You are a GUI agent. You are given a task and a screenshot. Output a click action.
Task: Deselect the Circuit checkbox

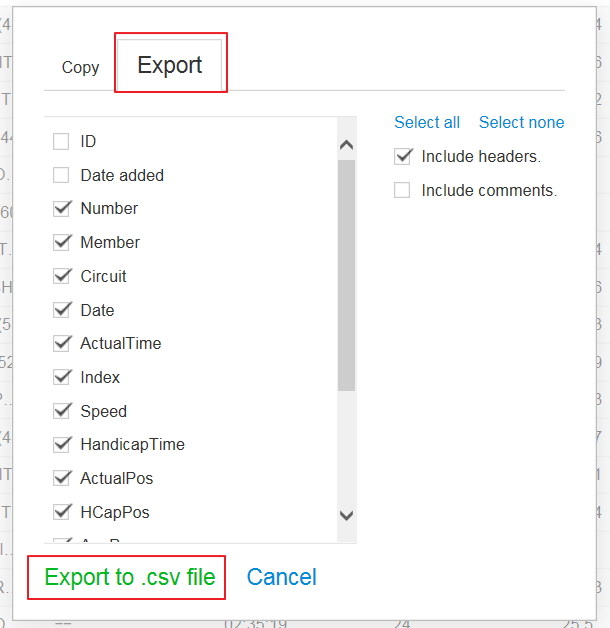point(62,276)
